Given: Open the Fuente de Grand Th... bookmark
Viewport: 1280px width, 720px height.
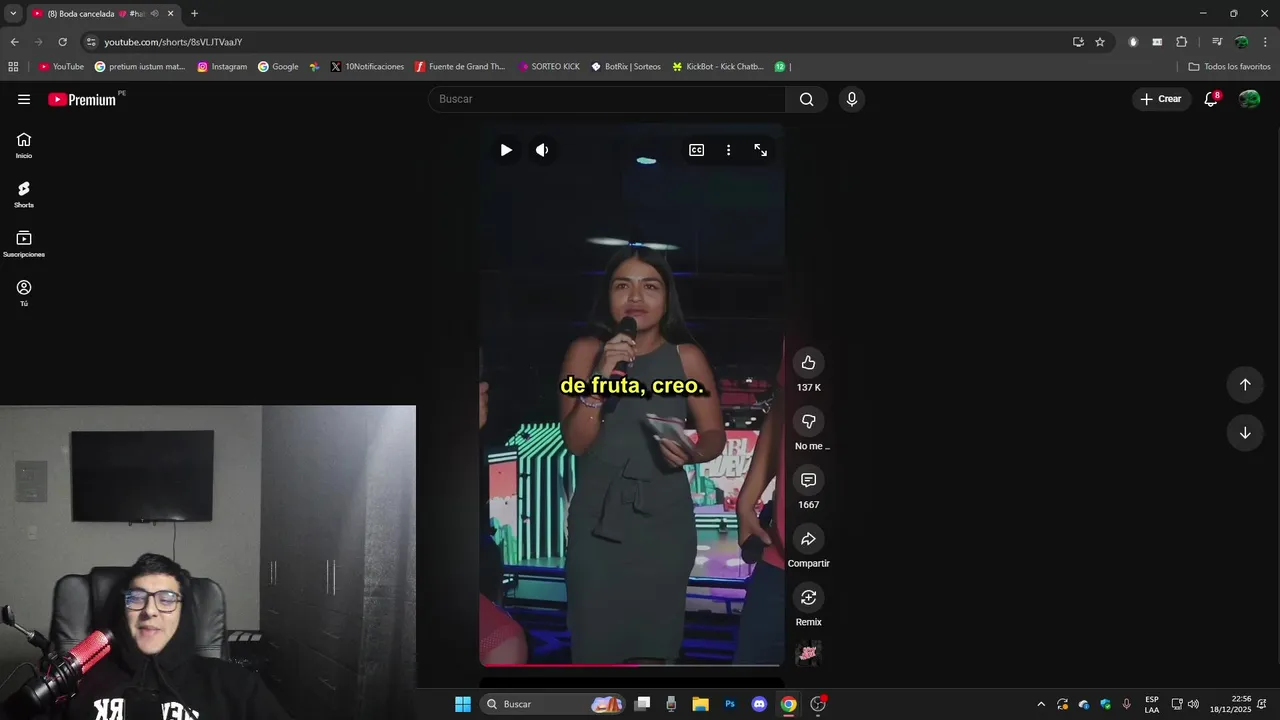Looking at the screenshot, I should tap(460, 67).
